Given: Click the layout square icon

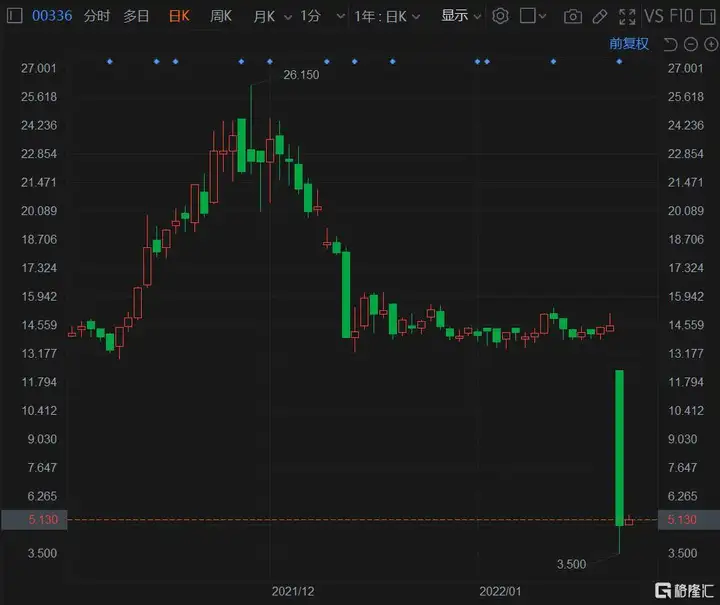Looking at the screenshot, I should [528, 16].
